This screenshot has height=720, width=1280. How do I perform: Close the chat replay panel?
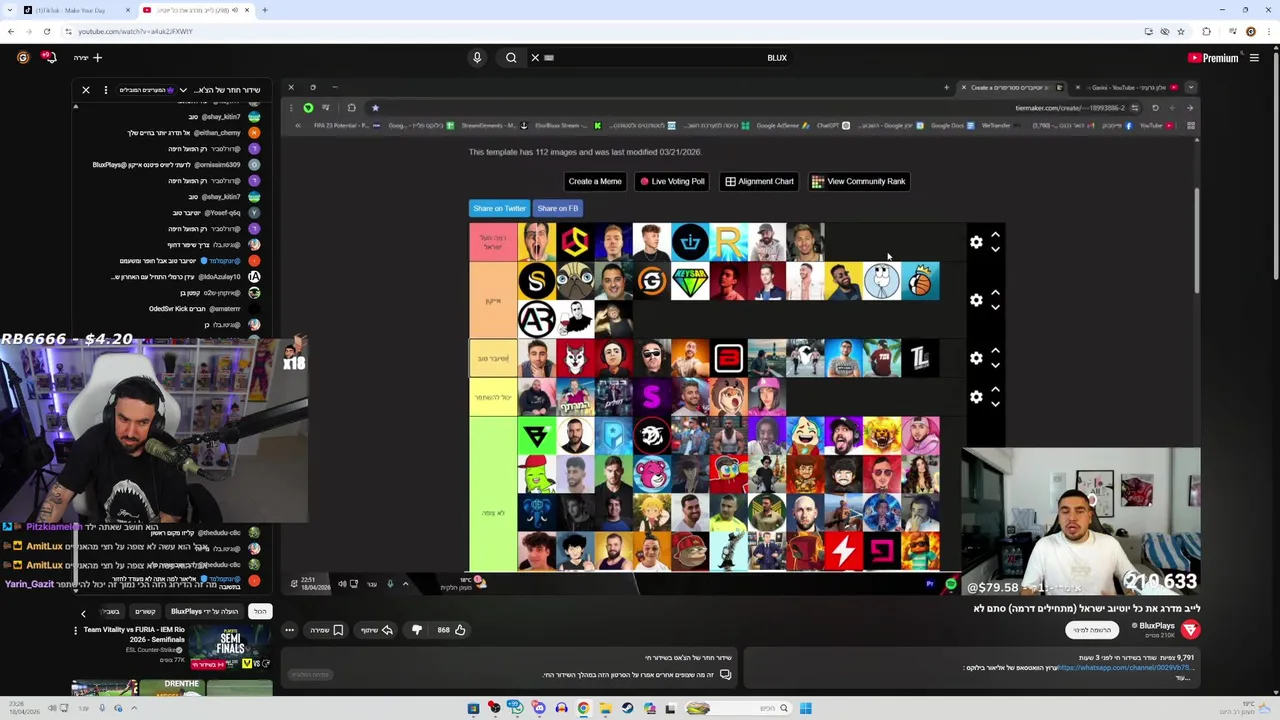pos(86,90)
